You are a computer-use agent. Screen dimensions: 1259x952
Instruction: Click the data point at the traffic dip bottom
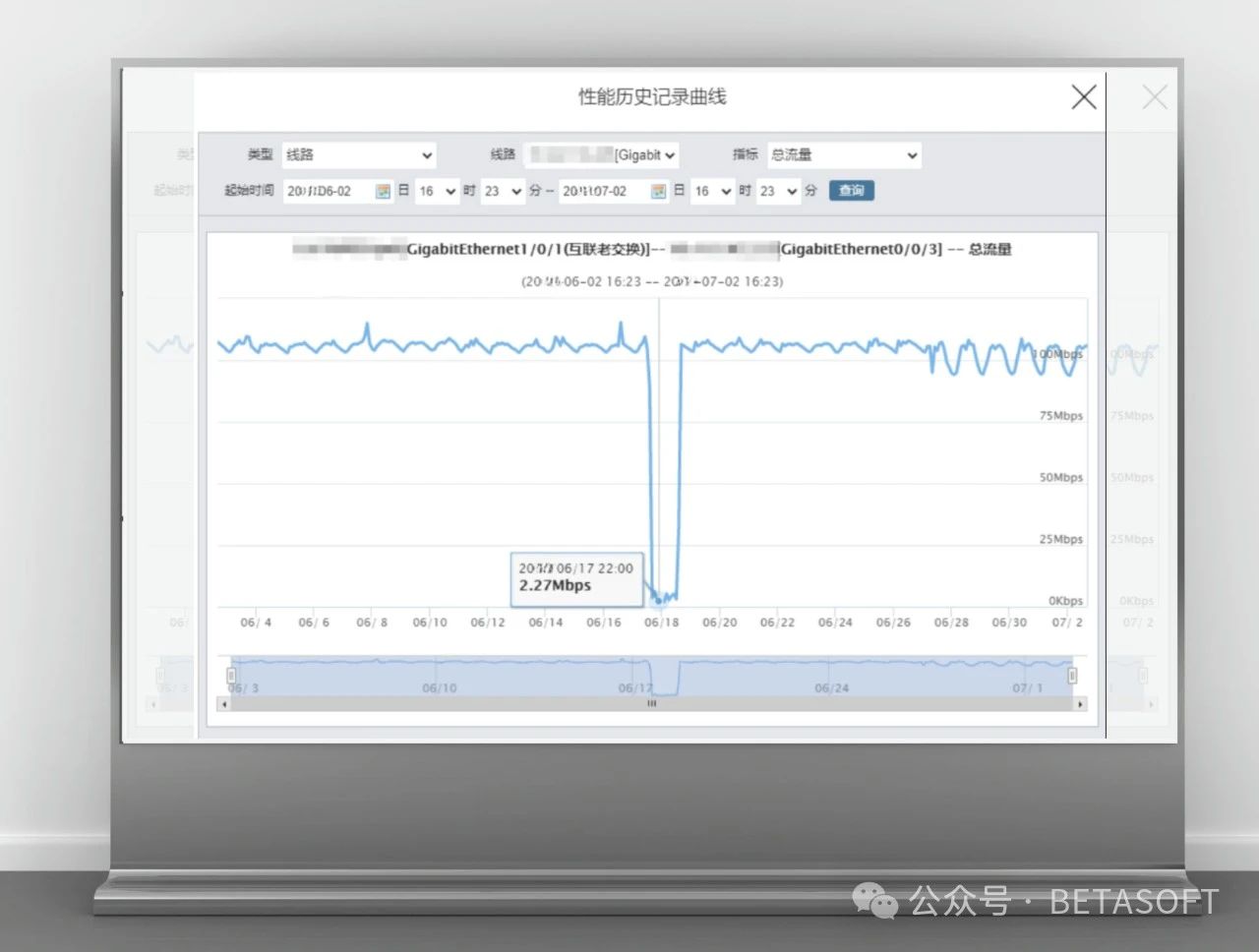pos(659,601)
